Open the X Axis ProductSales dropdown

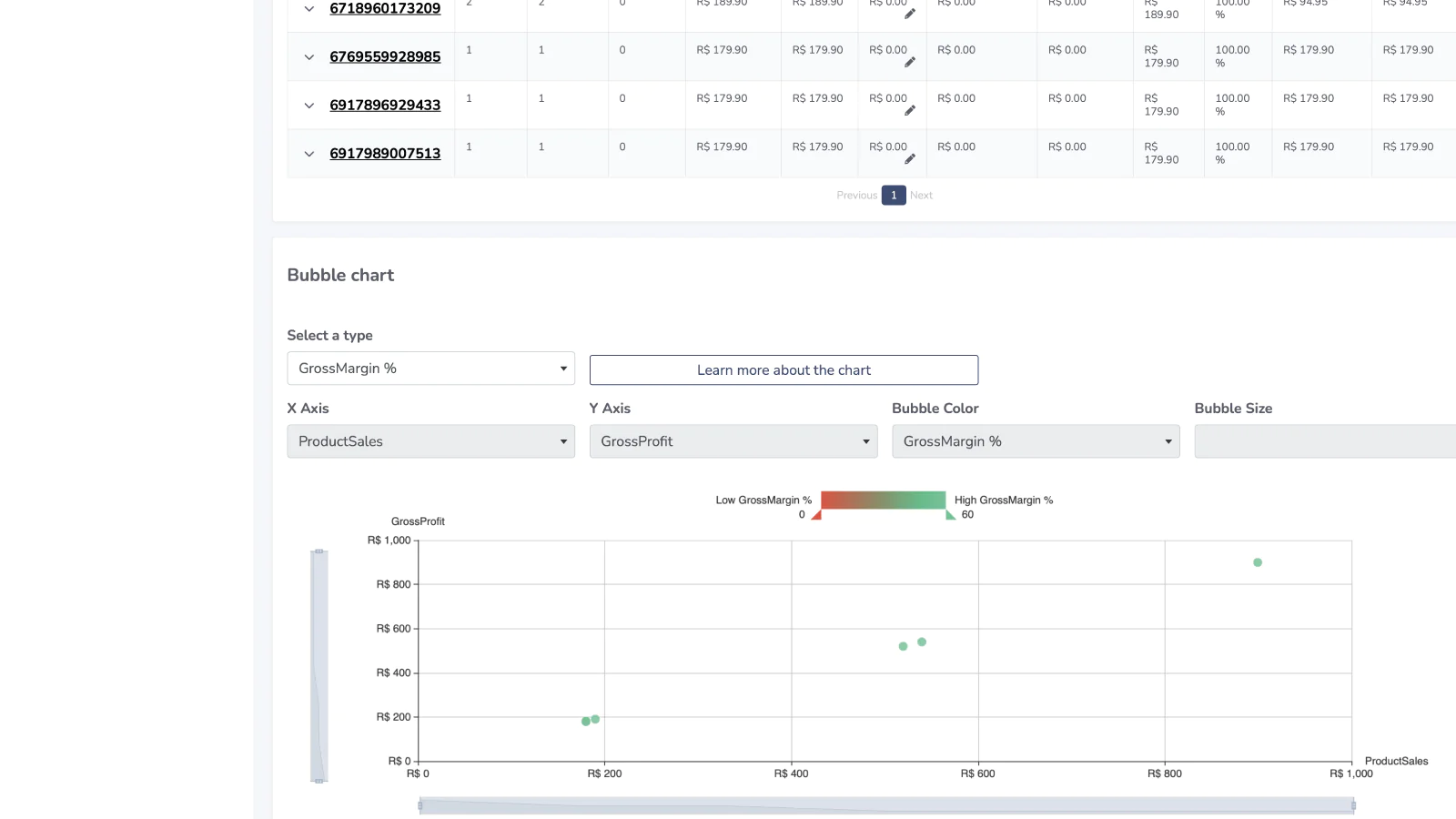pyautogui.click(x=430, y=441)
